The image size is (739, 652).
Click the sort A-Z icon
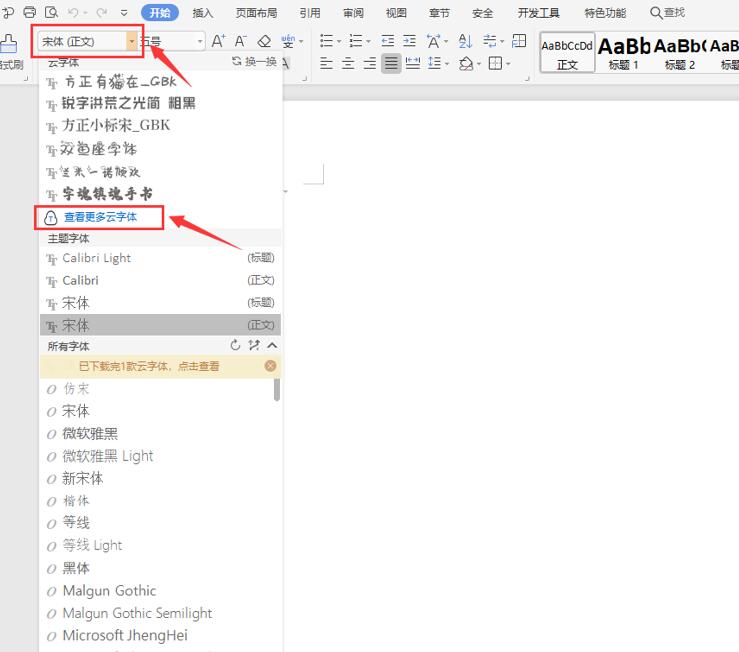[465, 41]
